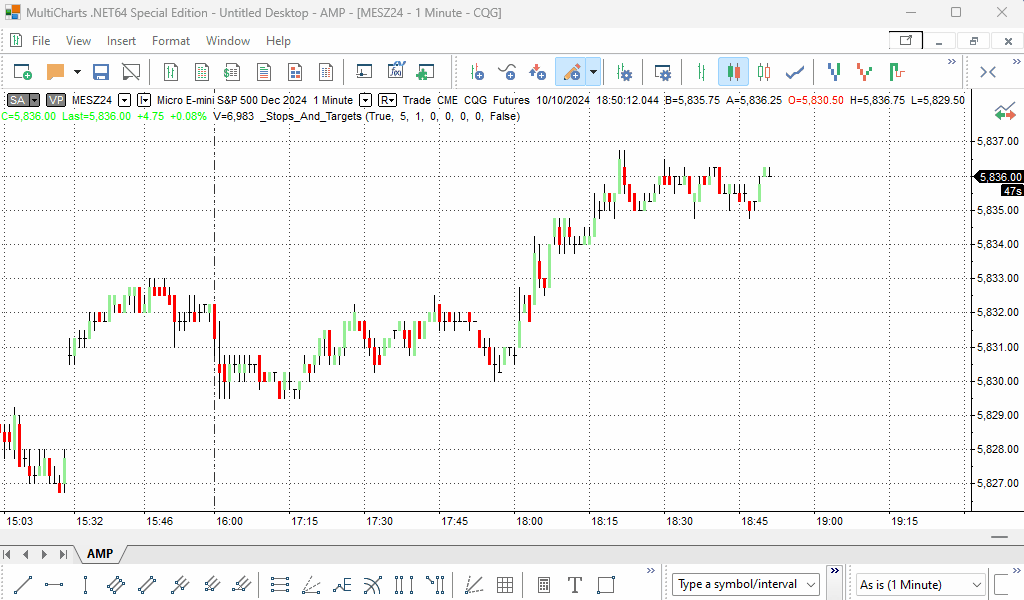Switch to hollow candlestick chart style
1024x600 pixels.
tap(764, 72)
